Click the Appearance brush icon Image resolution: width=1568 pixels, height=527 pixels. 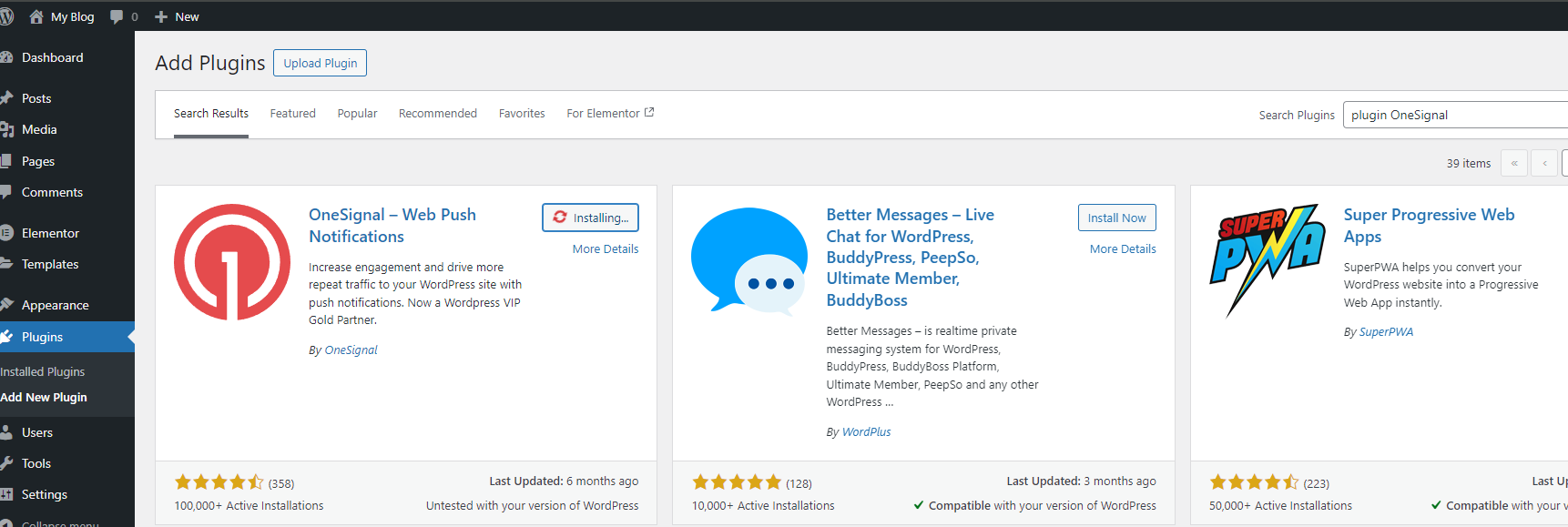6,305
